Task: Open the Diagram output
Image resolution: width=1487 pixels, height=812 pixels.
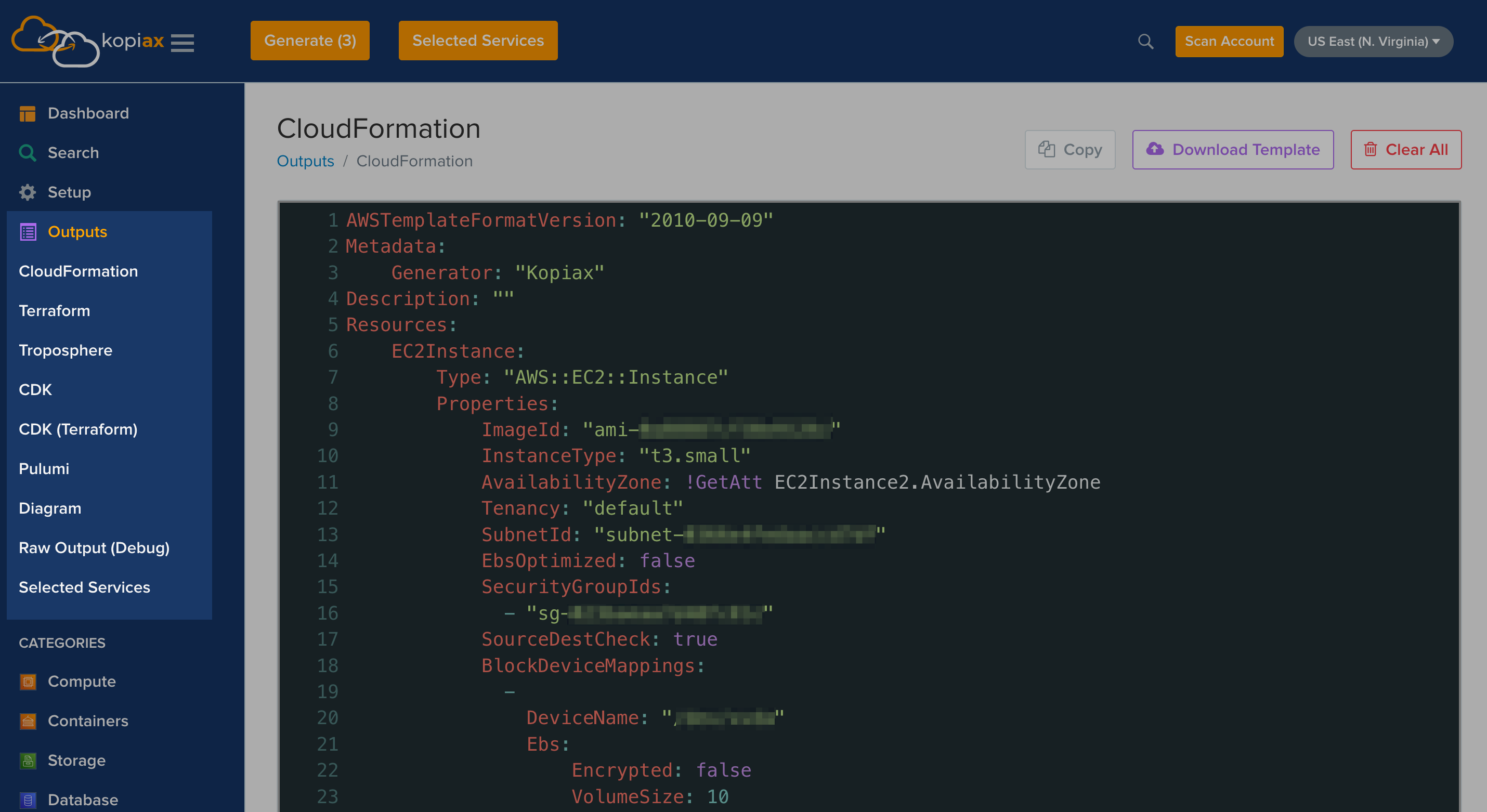Action: [x=49, y=508]
